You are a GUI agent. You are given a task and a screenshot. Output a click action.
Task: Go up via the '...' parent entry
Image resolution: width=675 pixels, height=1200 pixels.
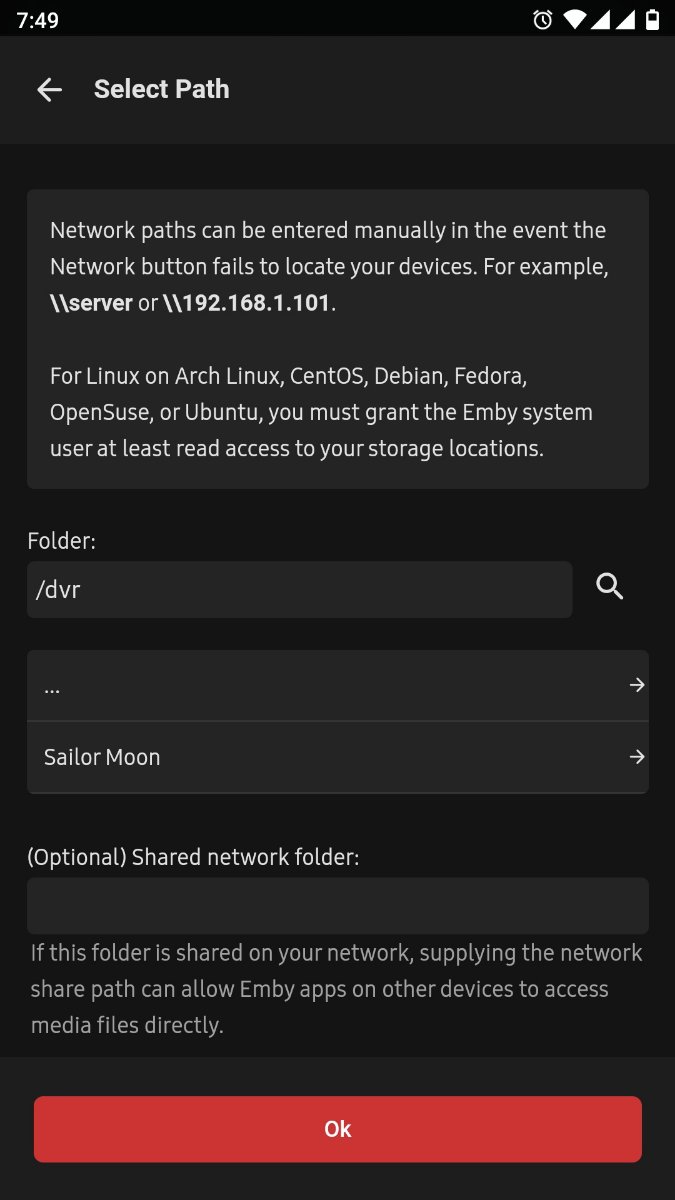[300, 686]
